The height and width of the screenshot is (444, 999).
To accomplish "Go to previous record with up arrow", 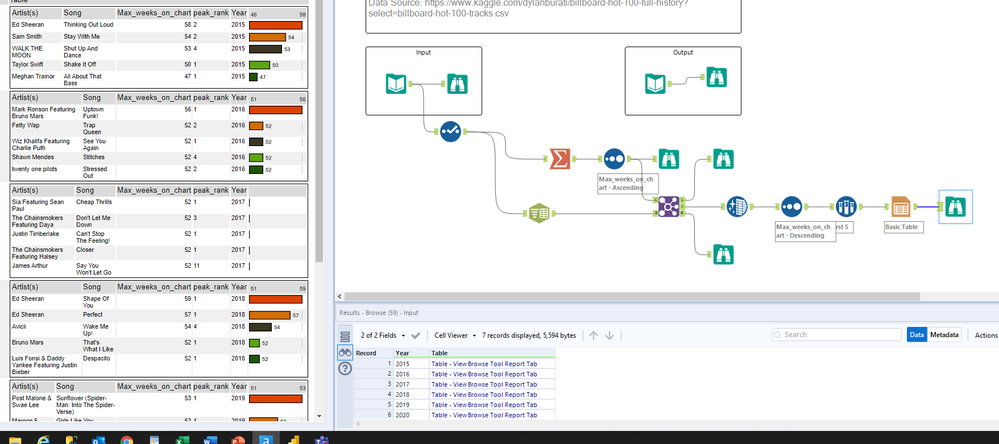I will pyautogui.click(x=593, y=335).
